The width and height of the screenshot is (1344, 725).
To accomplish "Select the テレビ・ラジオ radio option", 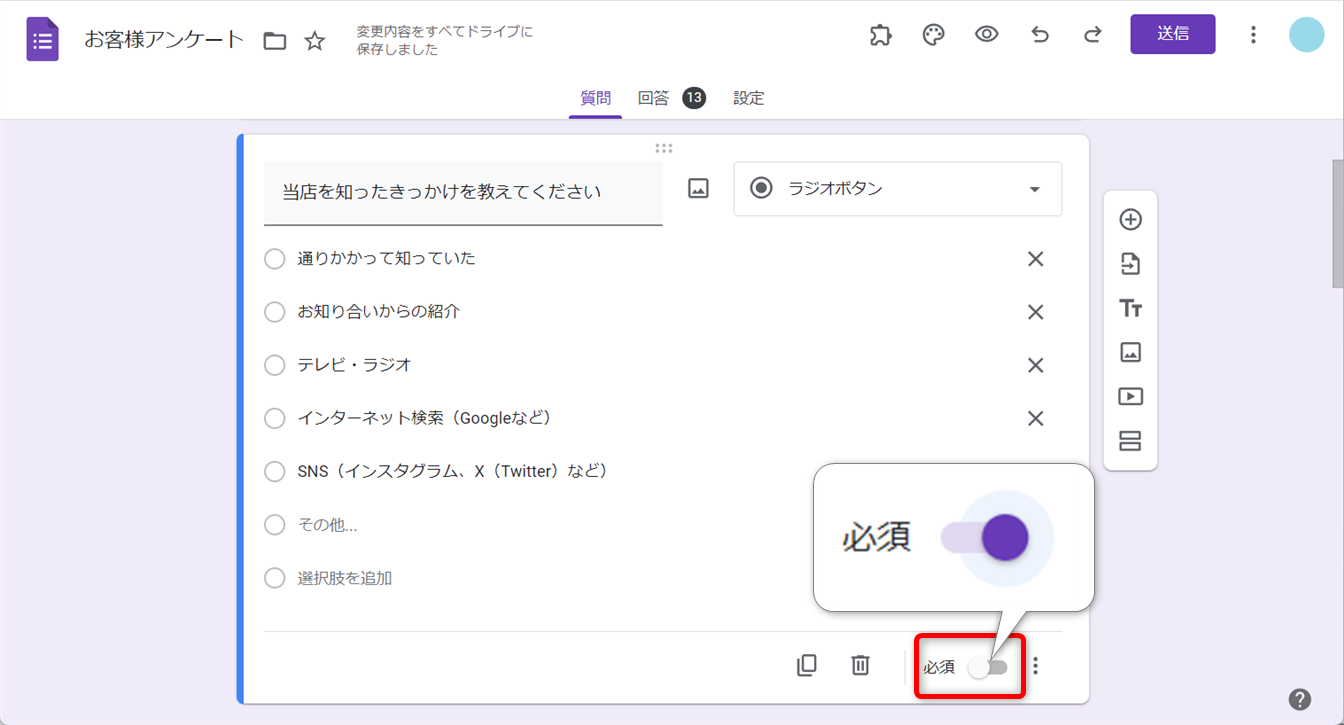I will pos(275,365).
